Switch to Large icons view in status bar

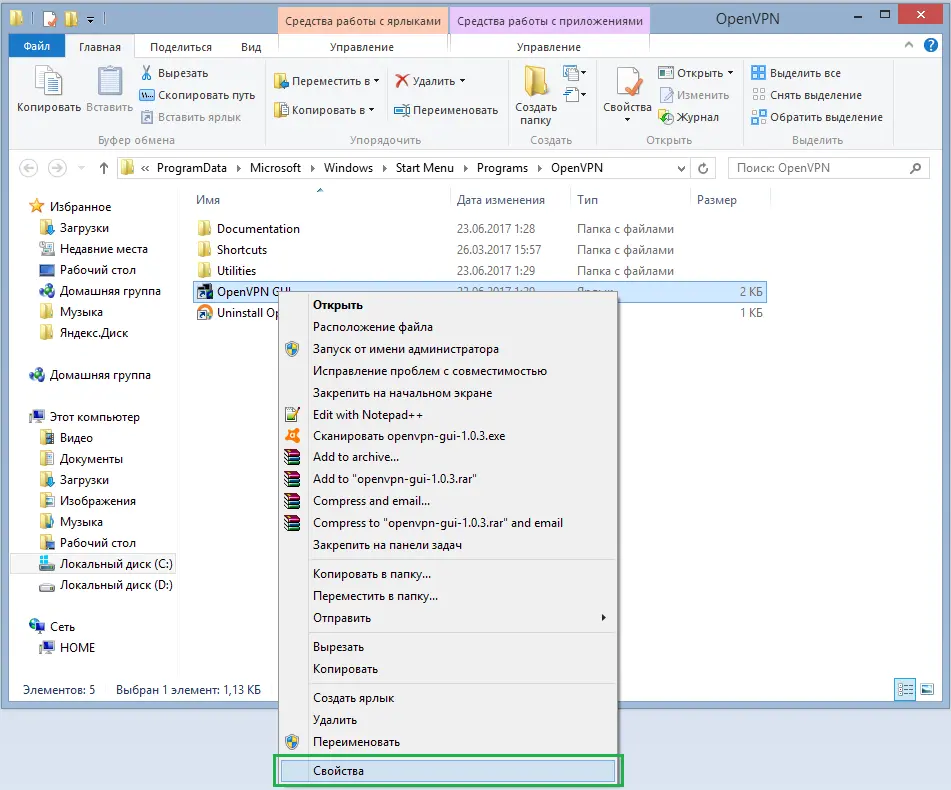coord(927,689)
